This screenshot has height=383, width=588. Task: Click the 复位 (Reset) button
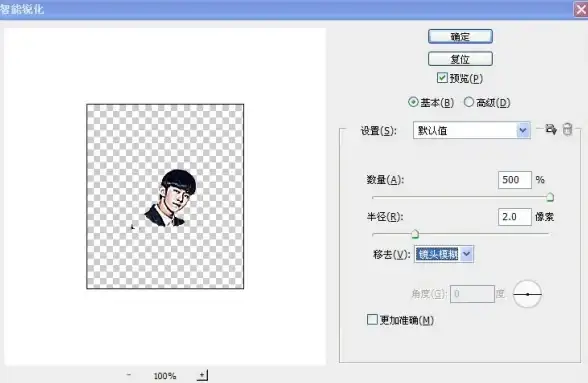tap(460, 59)
